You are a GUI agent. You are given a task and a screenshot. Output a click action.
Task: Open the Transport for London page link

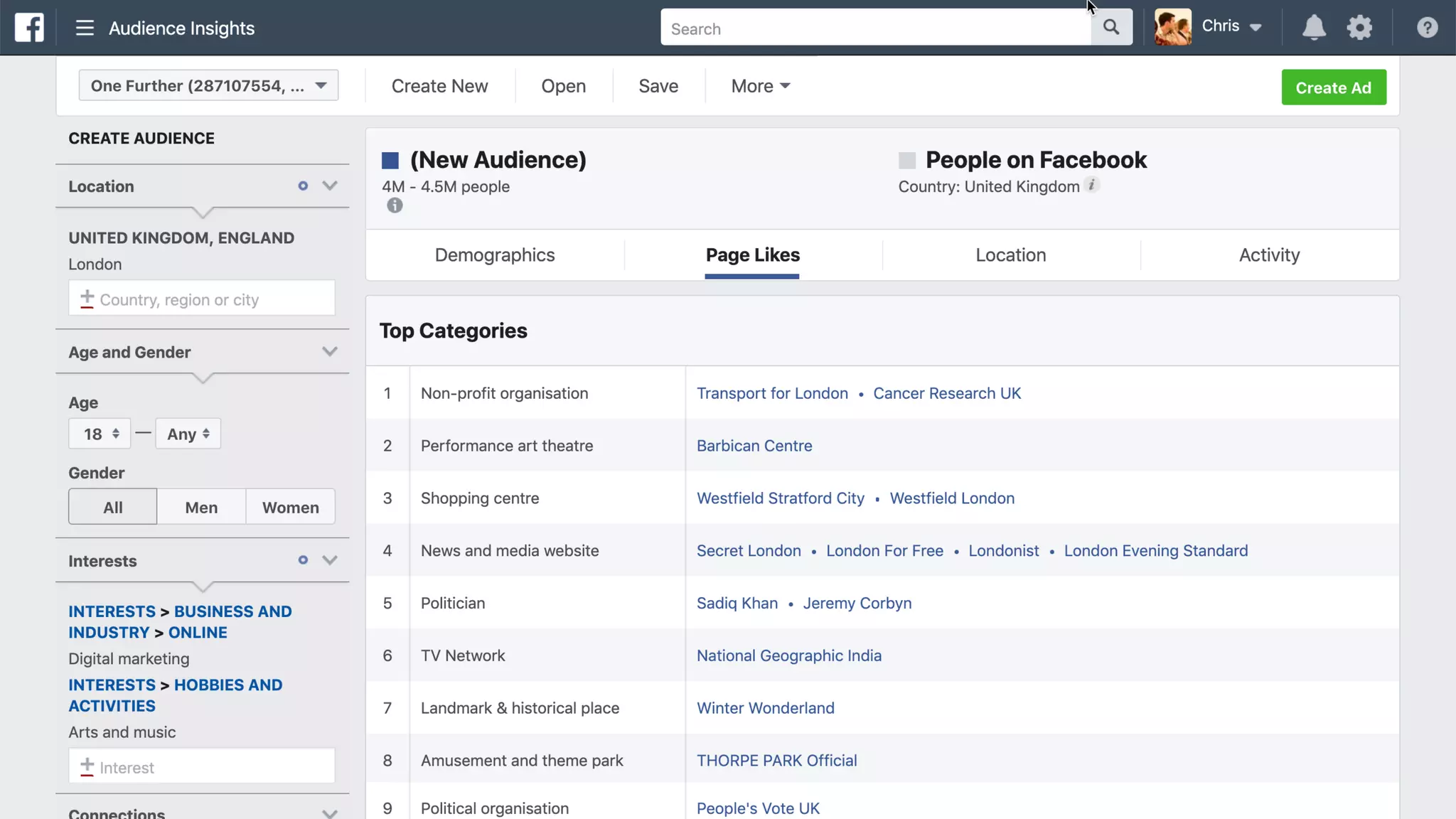(x=772, y=393)
